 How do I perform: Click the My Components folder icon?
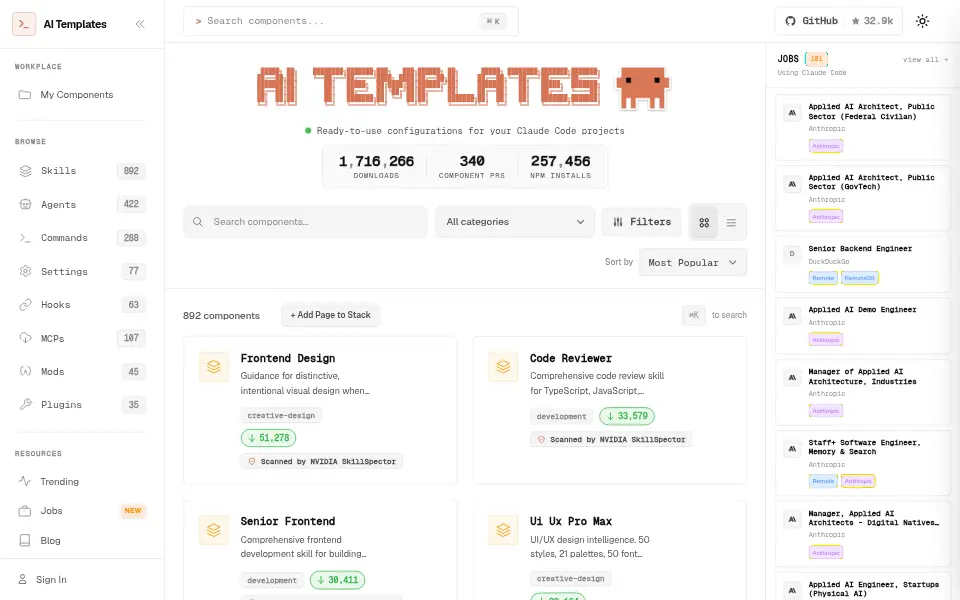point(24,95)
